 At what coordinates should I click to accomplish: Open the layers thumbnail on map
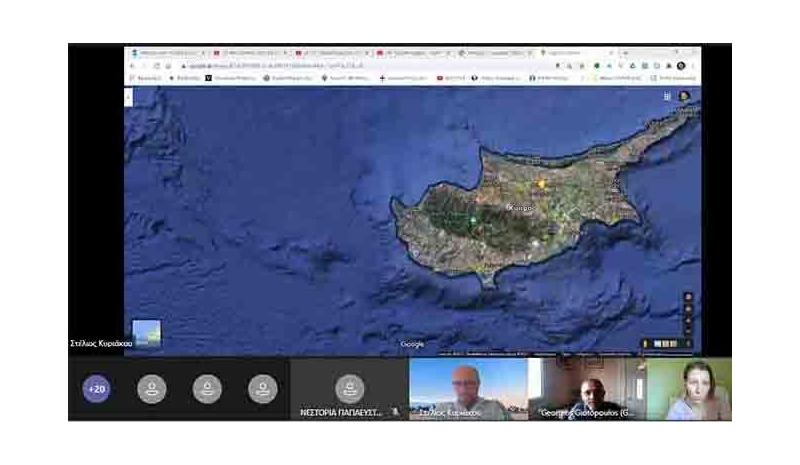tap(146, 334)
